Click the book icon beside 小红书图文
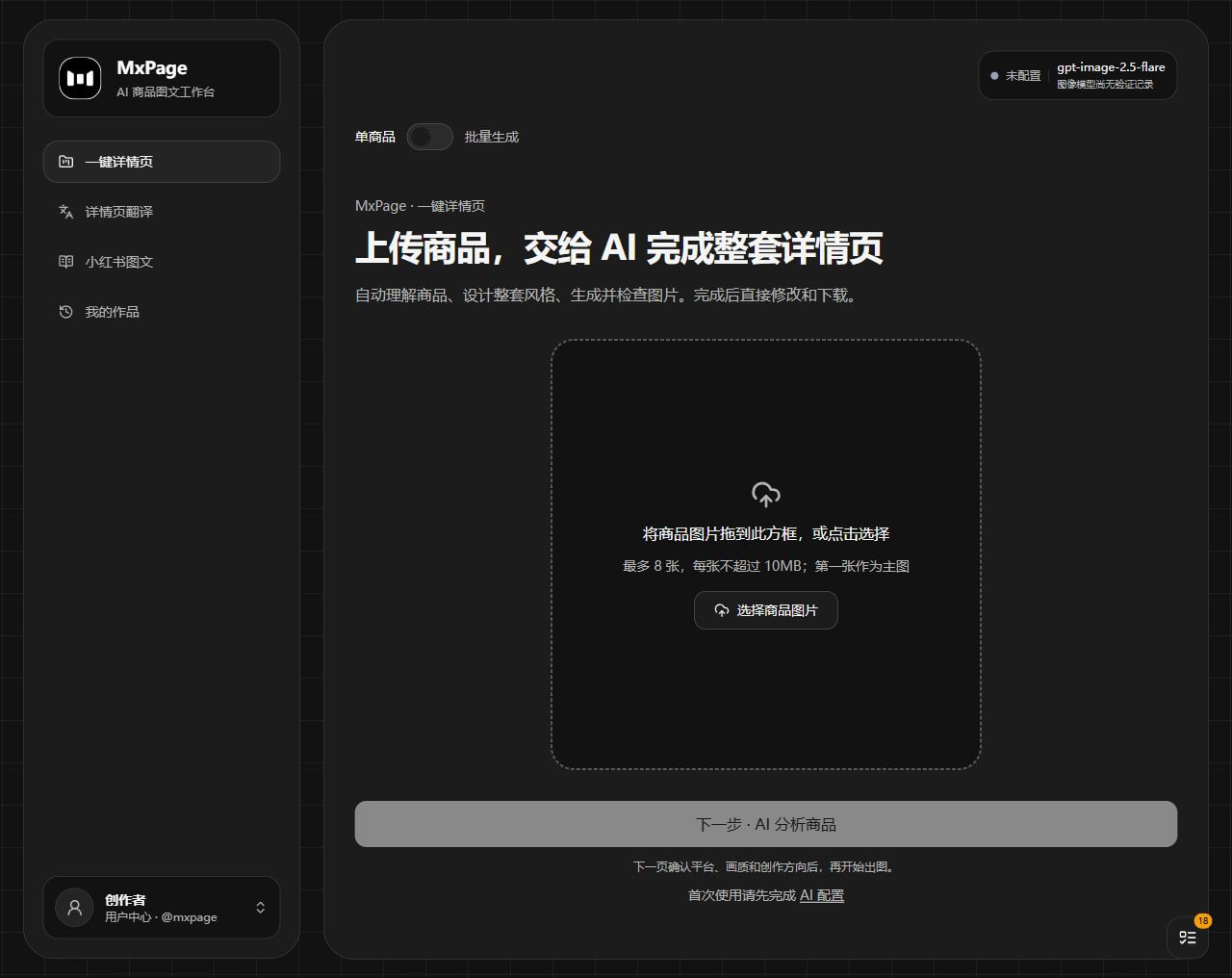 [x=65, y=262]
